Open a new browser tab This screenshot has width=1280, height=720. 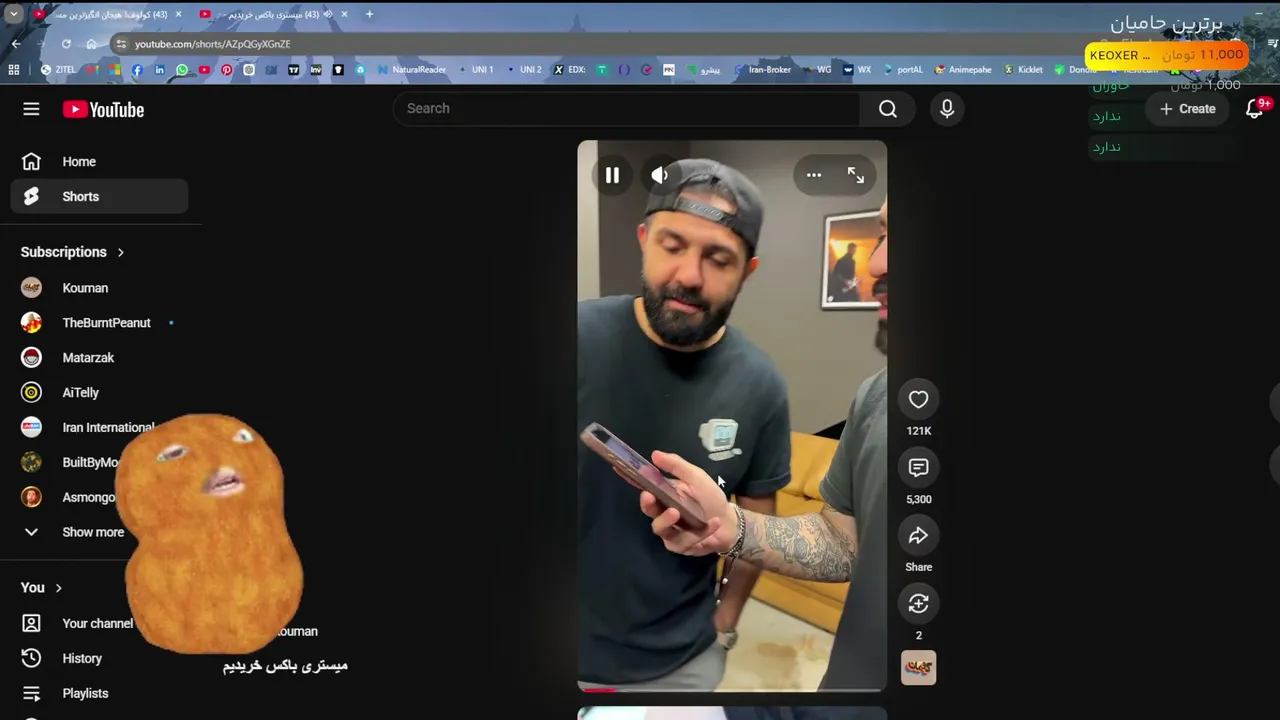(x=369, y=14)
